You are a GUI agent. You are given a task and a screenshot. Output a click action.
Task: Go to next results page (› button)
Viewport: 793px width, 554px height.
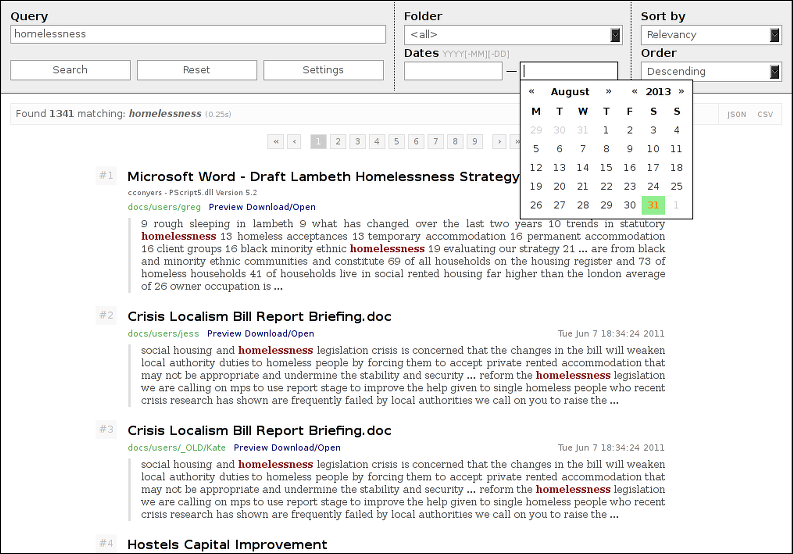click(x=499, y=142)
